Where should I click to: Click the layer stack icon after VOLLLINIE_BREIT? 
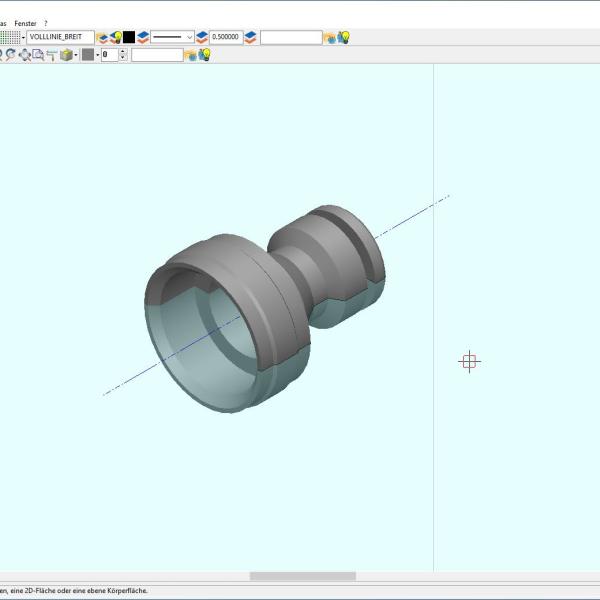(102, 38)
